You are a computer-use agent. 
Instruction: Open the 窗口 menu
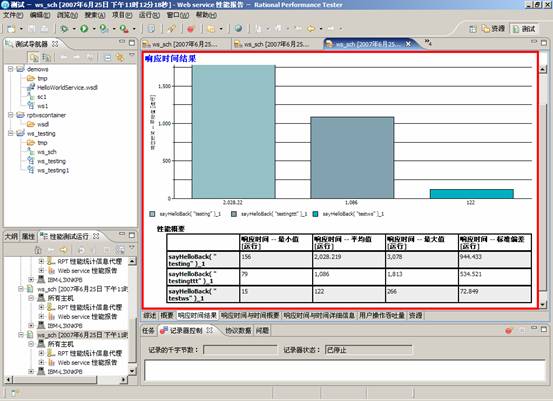coord(178,15)
